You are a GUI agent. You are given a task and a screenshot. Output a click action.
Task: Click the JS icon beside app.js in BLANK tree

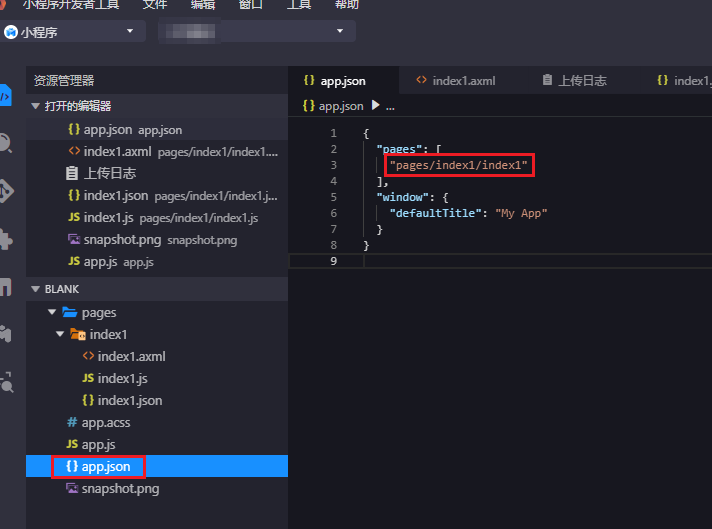point(72,444)
